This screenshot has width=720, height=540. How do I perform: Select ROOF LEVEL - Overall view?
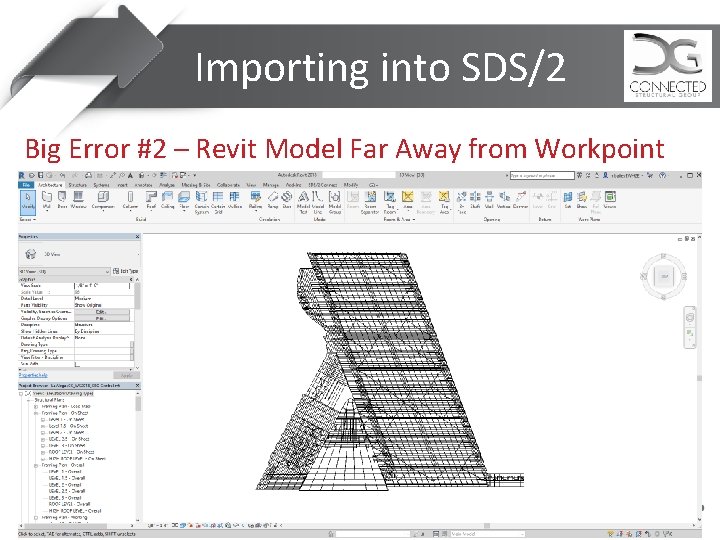[x=69, y=504]
